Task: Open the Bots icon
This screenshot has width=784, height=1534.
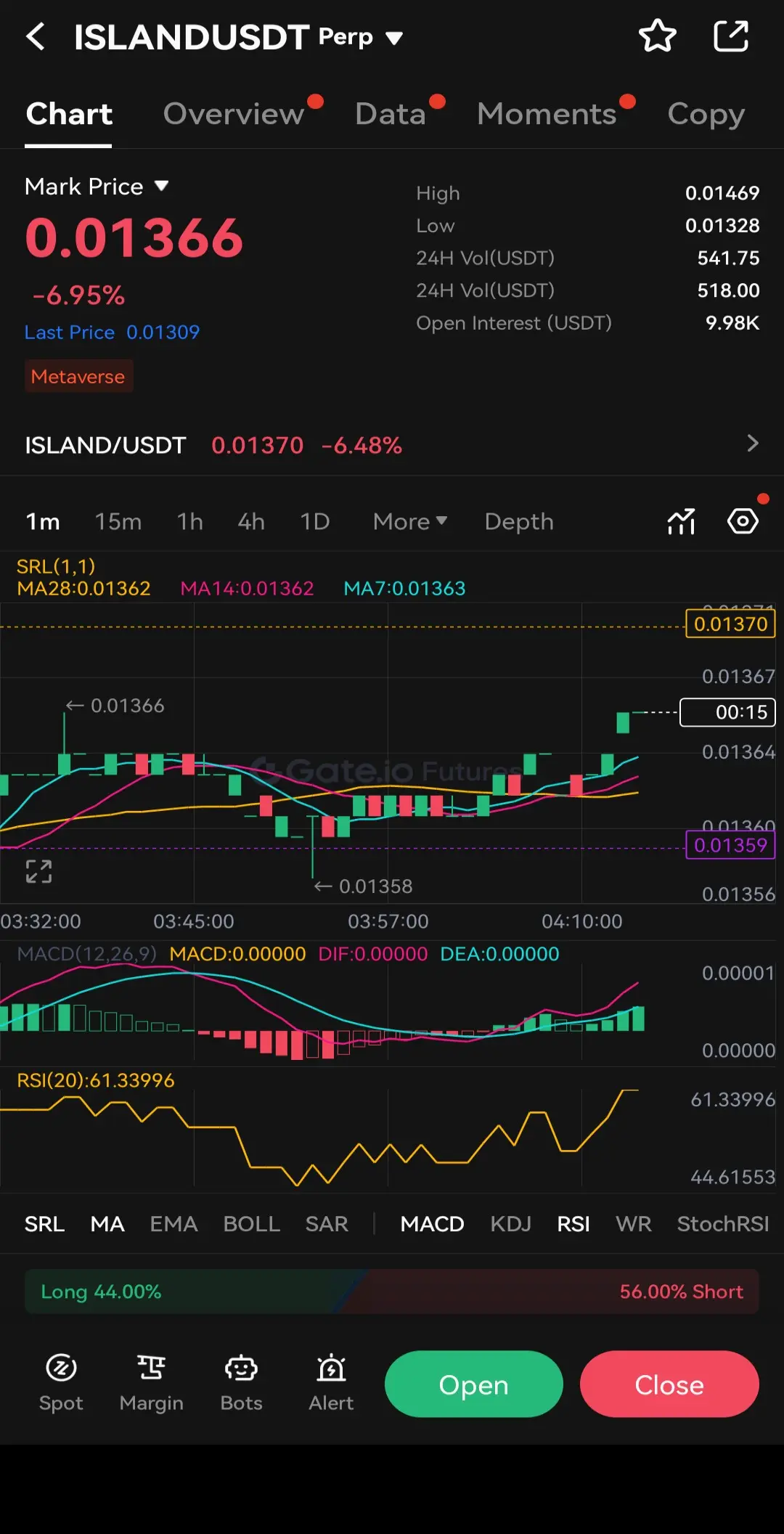Action: [x=241, y=1383]
